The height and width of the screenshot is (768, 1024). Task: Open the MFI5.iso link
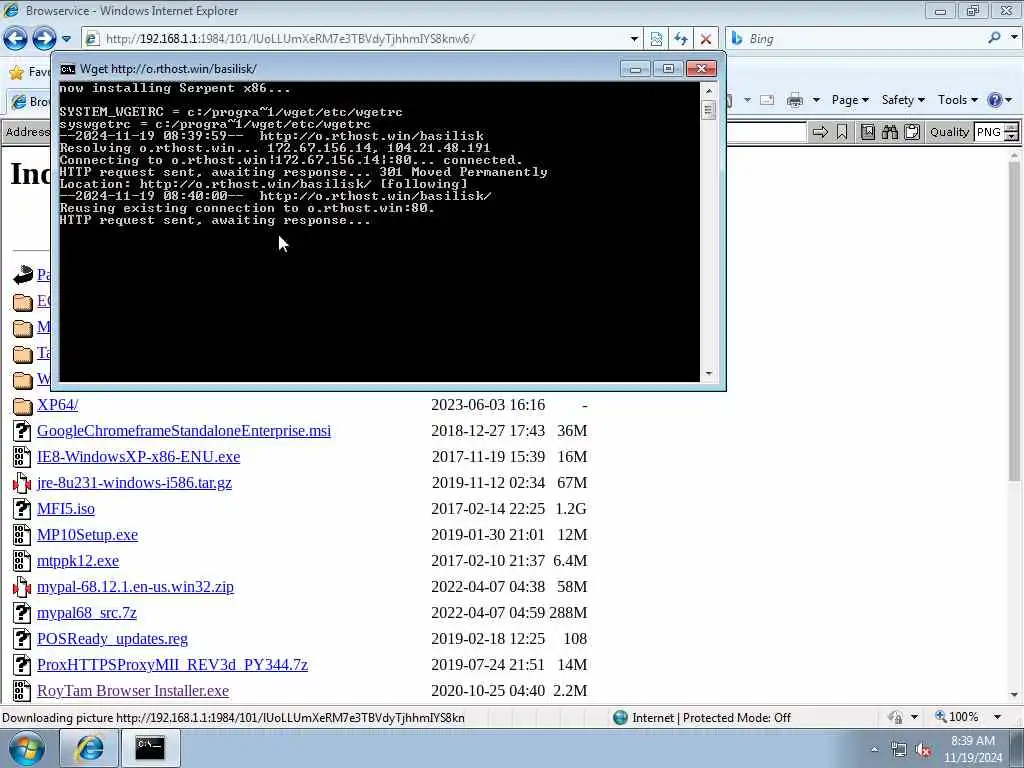point(66,509)
